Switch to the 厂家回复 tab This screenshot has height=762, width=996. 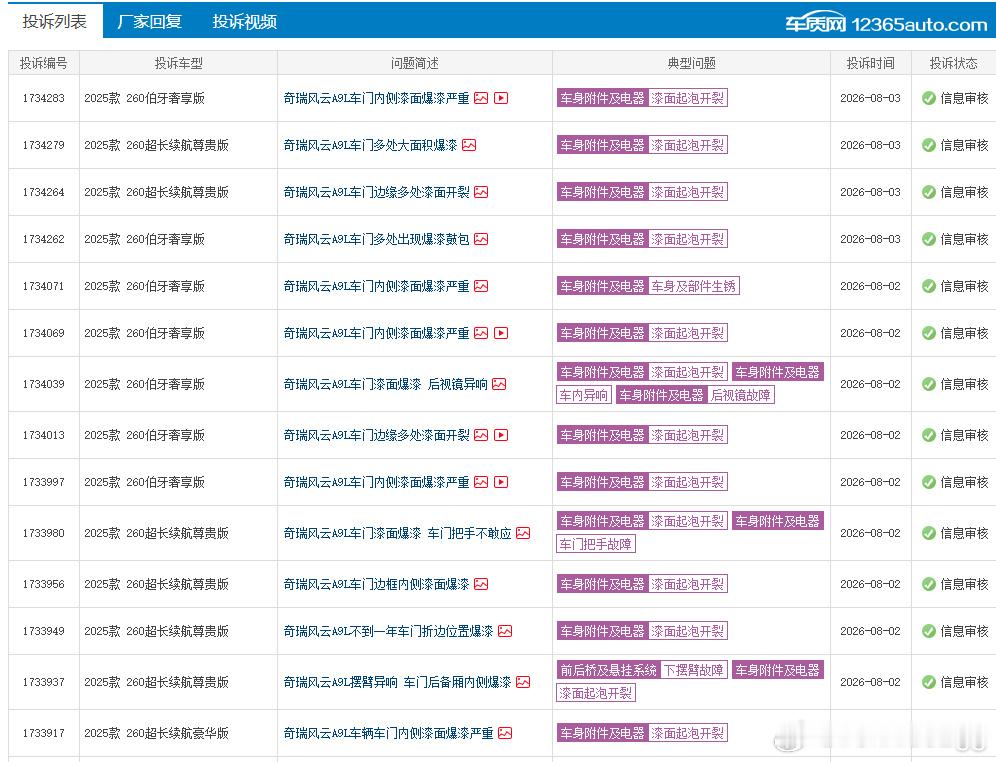tap(149, 22)
